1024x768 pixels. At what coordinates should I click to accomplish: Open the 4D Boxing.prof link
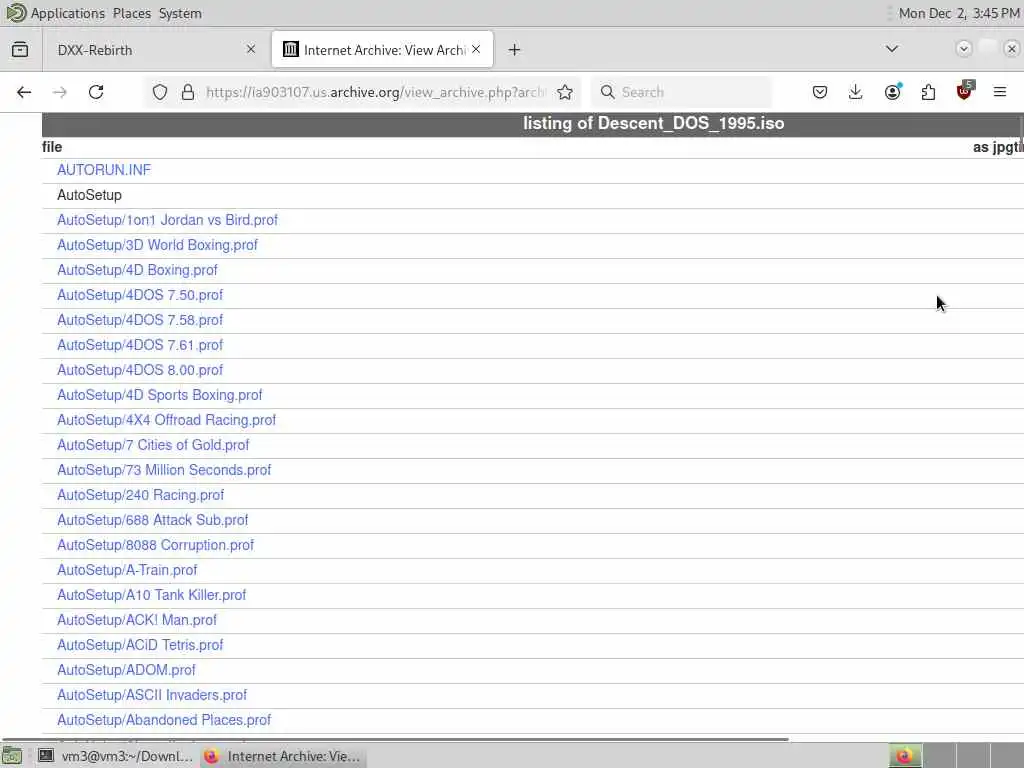coord(137,270)
